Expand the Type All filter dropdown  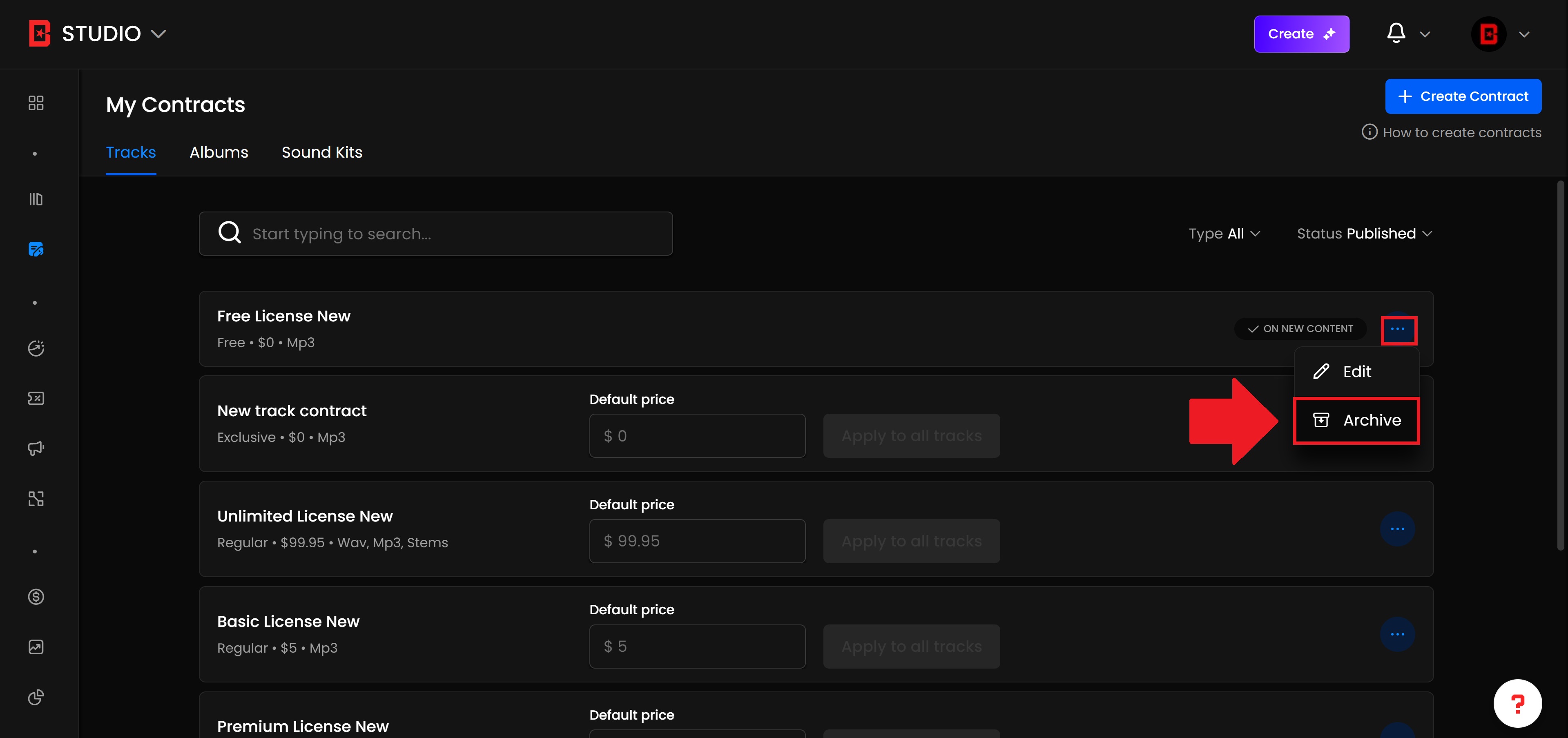(x=1224, y=234)
